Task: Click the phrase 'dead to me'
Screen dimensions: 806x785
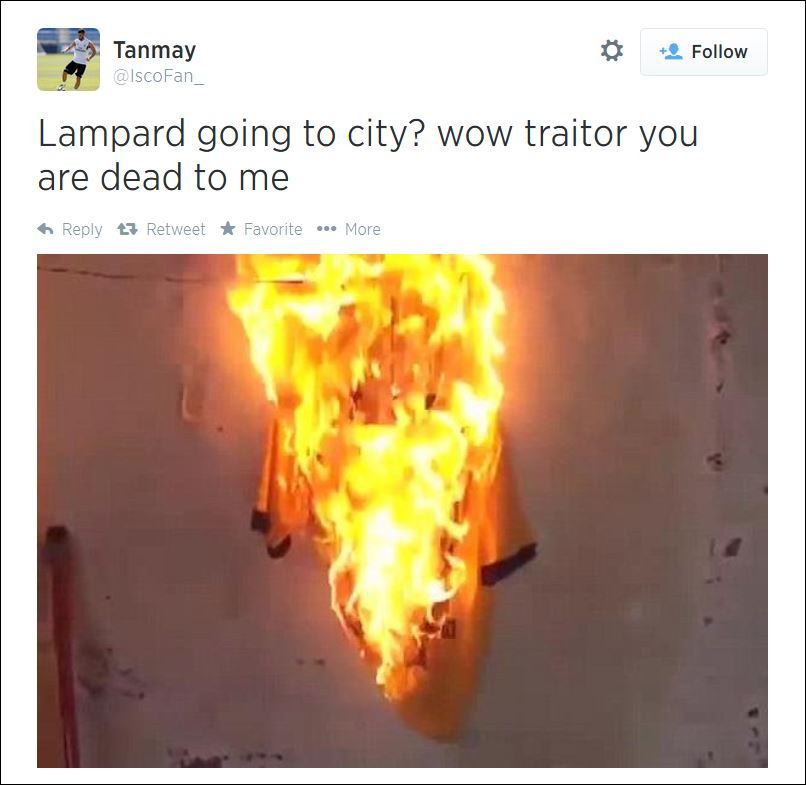Action: (x=194, y=177)
